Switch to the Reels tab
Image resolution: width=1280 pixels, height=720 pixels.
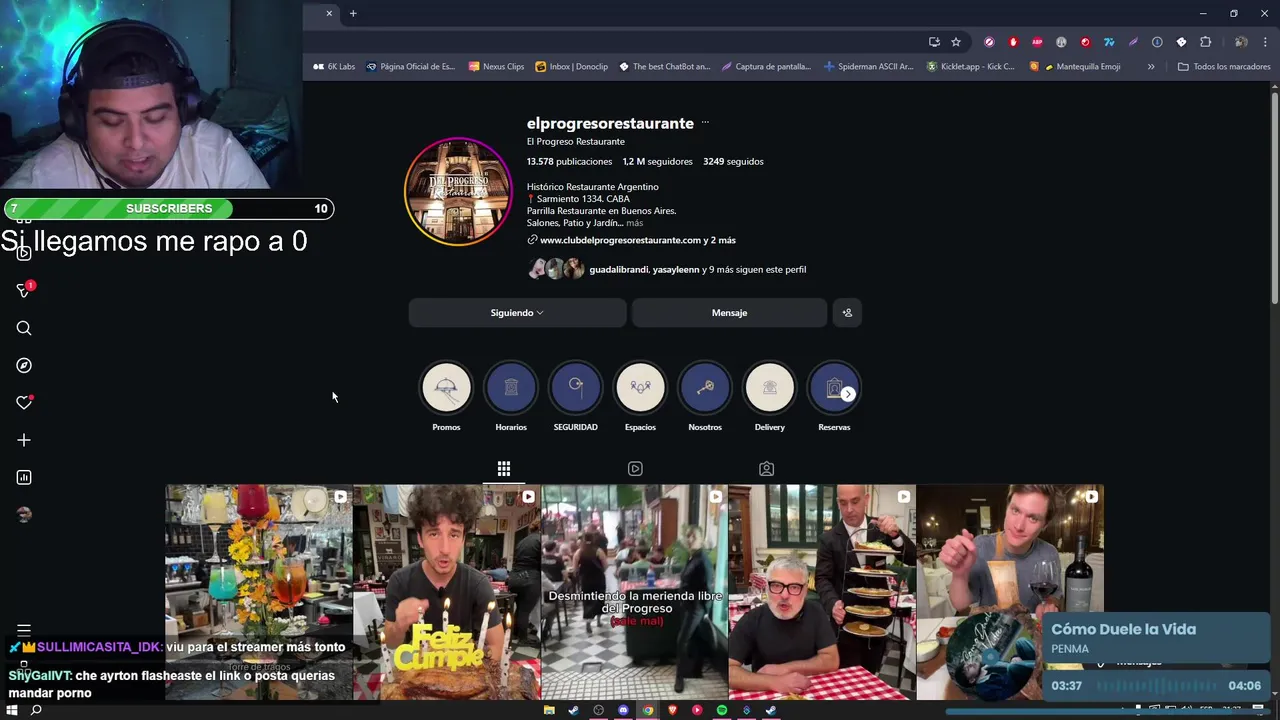(x=635, y=469)
